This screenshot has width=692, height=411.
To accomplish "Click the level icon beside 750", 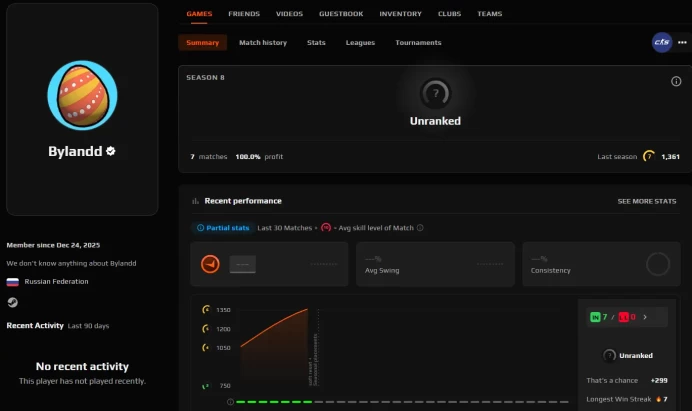I will click(206, 386).
